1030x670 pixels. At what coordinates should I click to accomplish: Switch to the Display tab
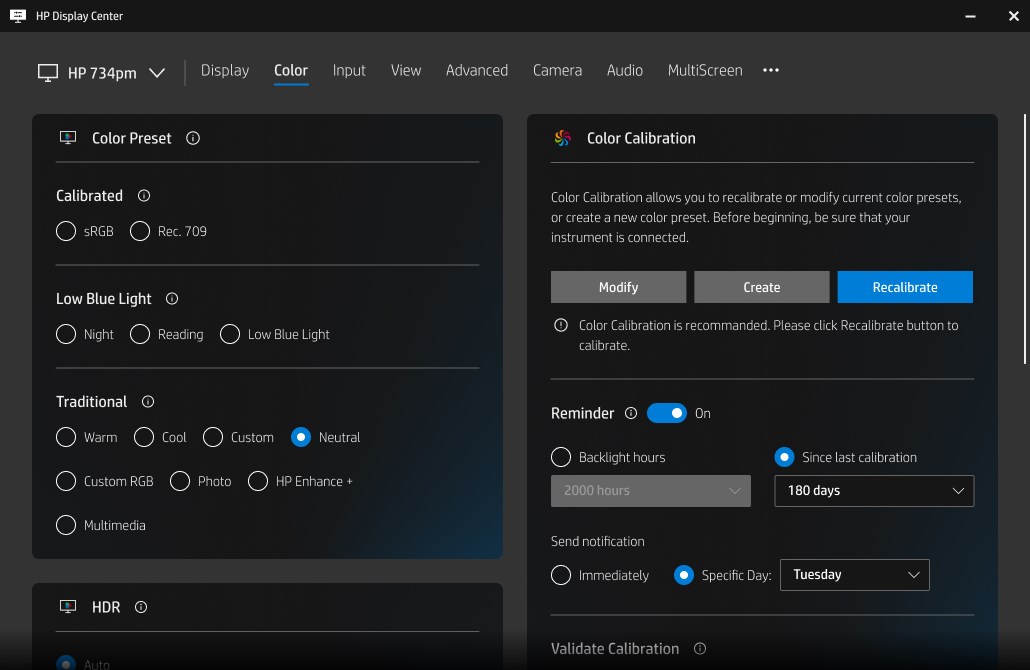coord(225,71)
